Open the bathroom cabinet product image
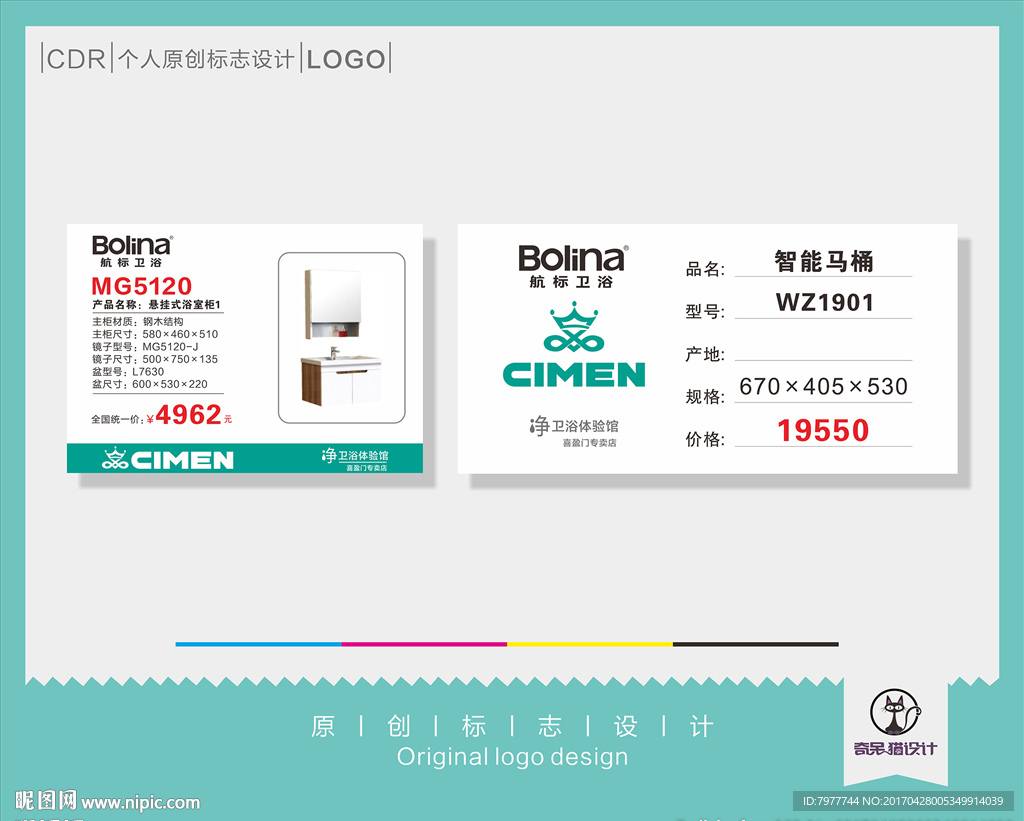1024x821 pixels. pyautogui.click(x=342, y=338)
